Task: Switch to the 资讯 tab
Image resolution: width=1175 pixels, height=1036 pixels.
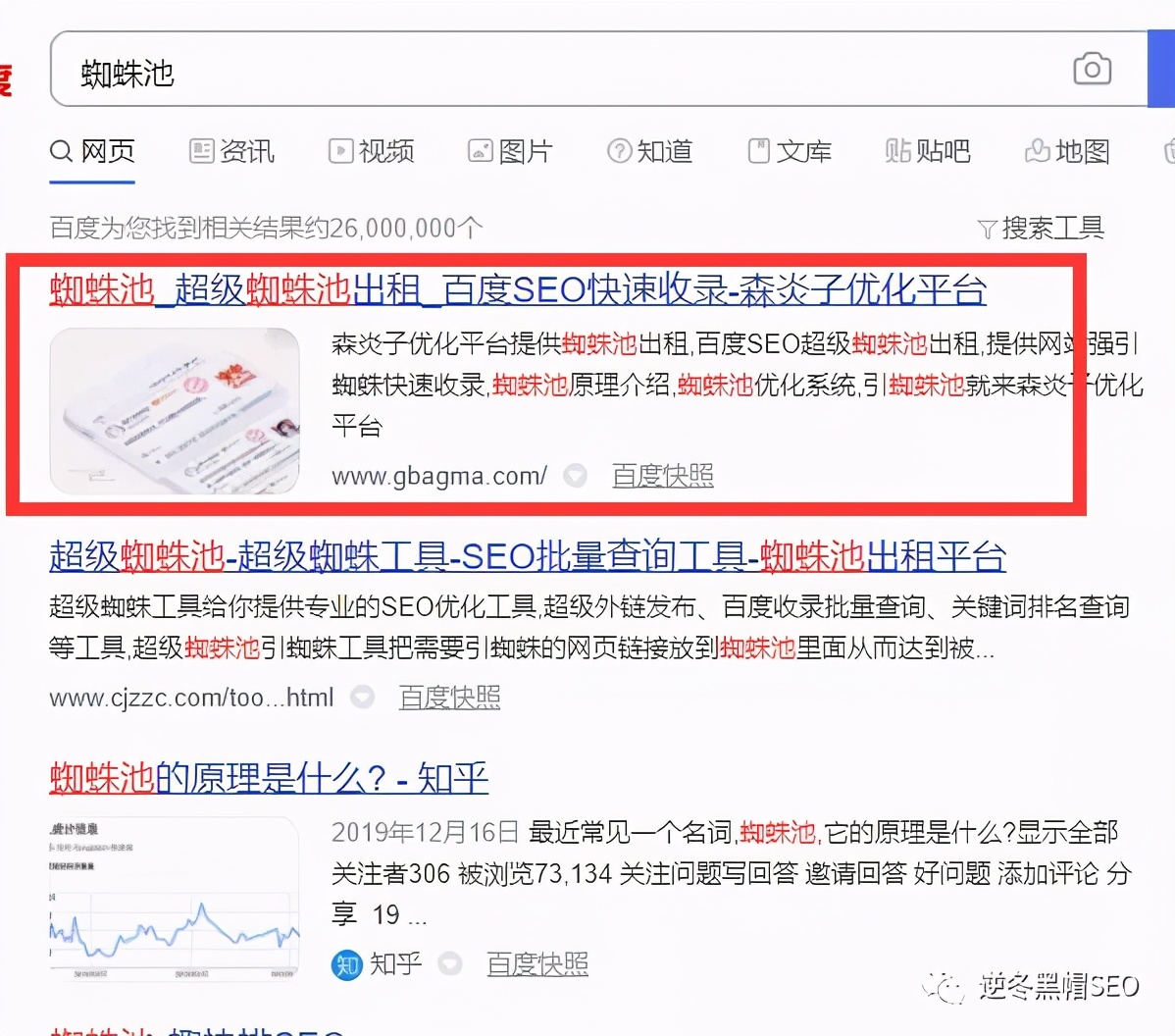Action: [x=231, y=151]
